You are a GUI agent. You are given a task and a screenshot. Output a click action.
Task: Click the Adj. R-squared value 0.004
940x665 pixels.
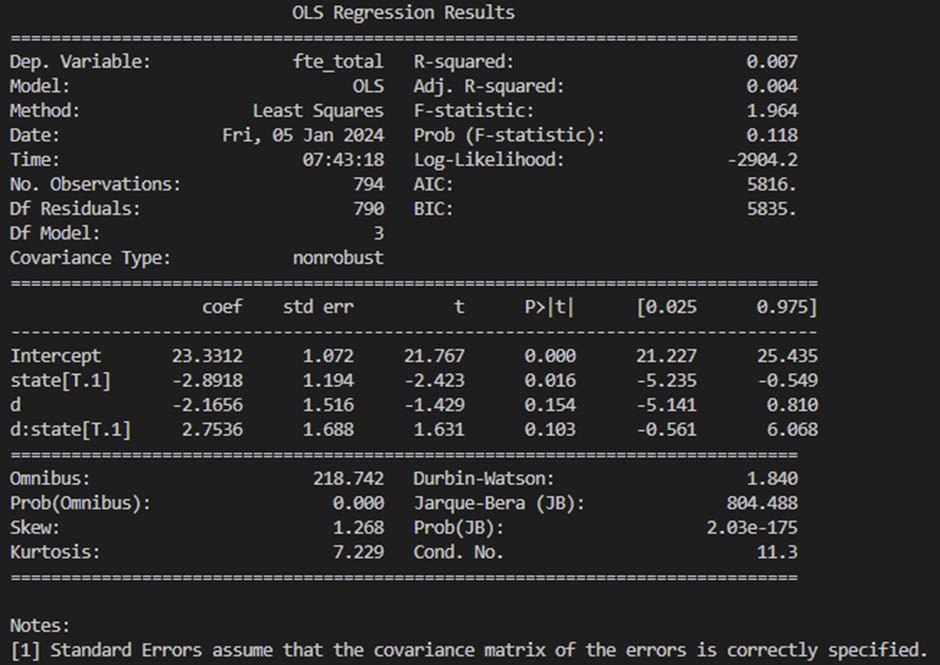(772, 86)
